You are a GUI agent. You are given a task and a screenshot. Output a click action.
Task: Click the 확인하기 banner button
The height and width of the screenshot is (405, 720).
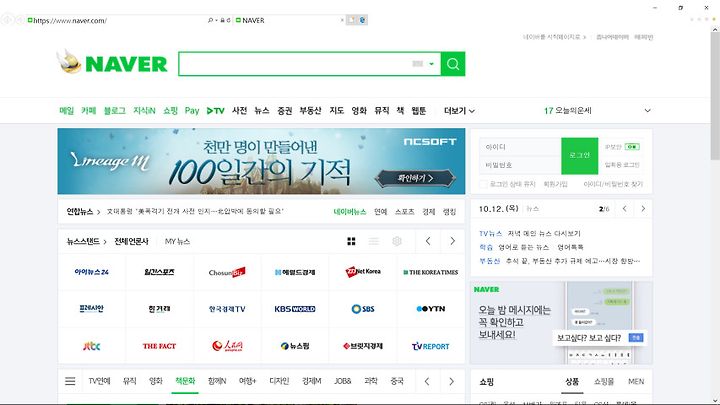(415, 178)
